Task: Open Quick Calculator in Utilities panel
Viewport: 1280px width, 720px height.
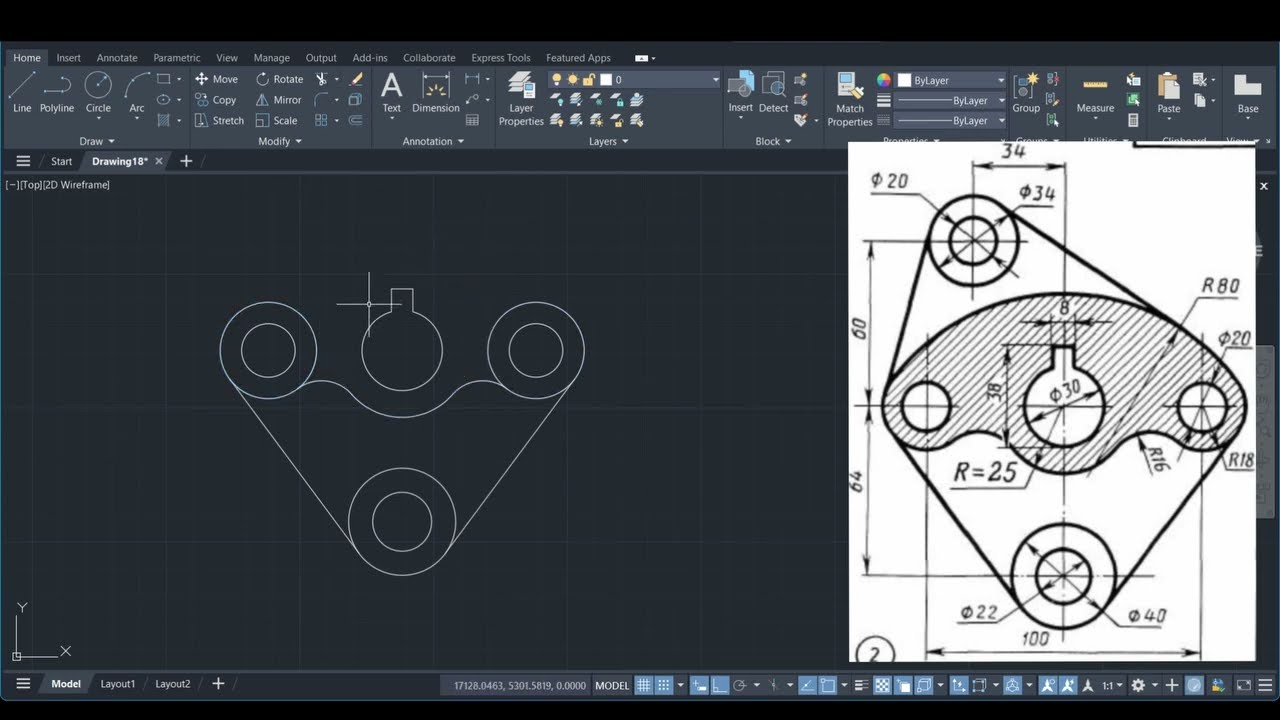Action: (x=1133, y=120)
